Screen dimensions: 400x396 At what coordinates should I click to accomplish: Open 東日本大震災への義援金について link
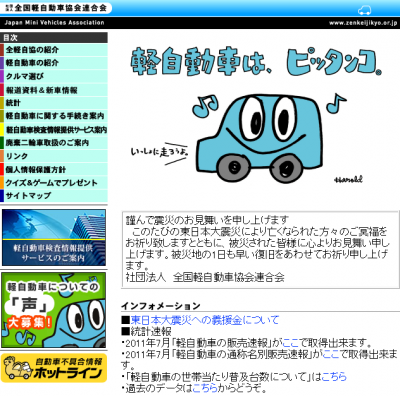pyautogui.click(x=205, y=320)
